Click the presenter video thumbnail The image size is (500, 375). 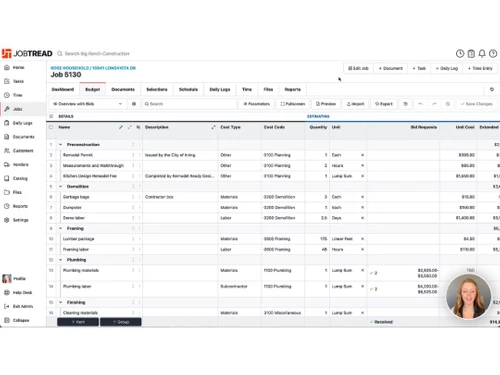pos(468,297)
